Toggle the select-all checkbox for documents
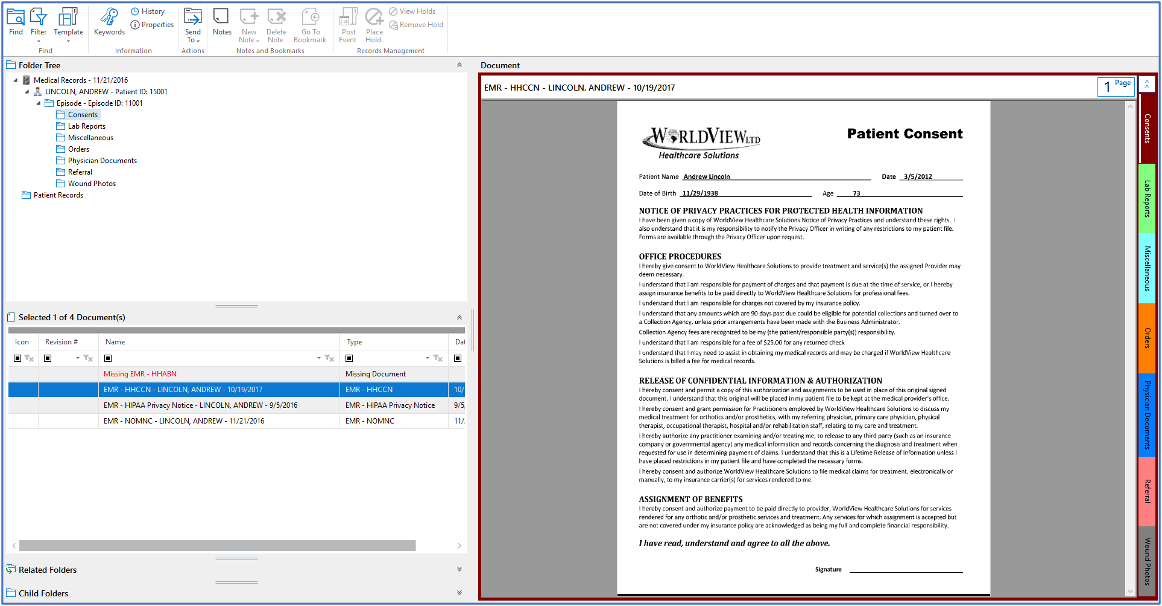The height and width of the screenshot is (606, 1162). coord(16,358)
